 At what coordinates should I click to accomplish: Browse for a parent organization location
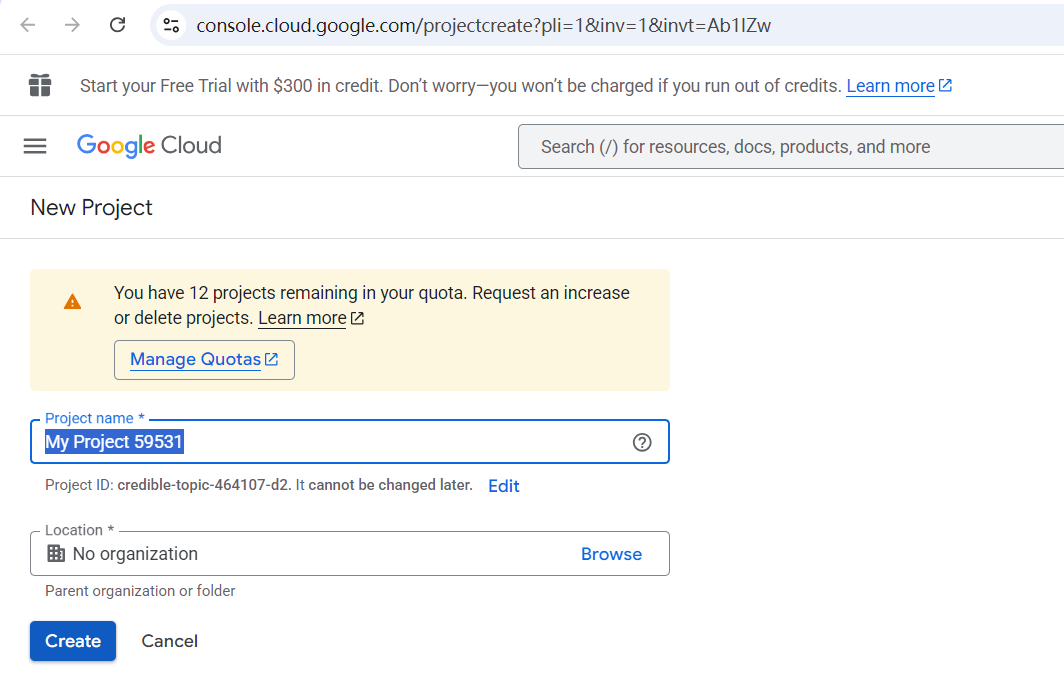[x=611, y=554]
